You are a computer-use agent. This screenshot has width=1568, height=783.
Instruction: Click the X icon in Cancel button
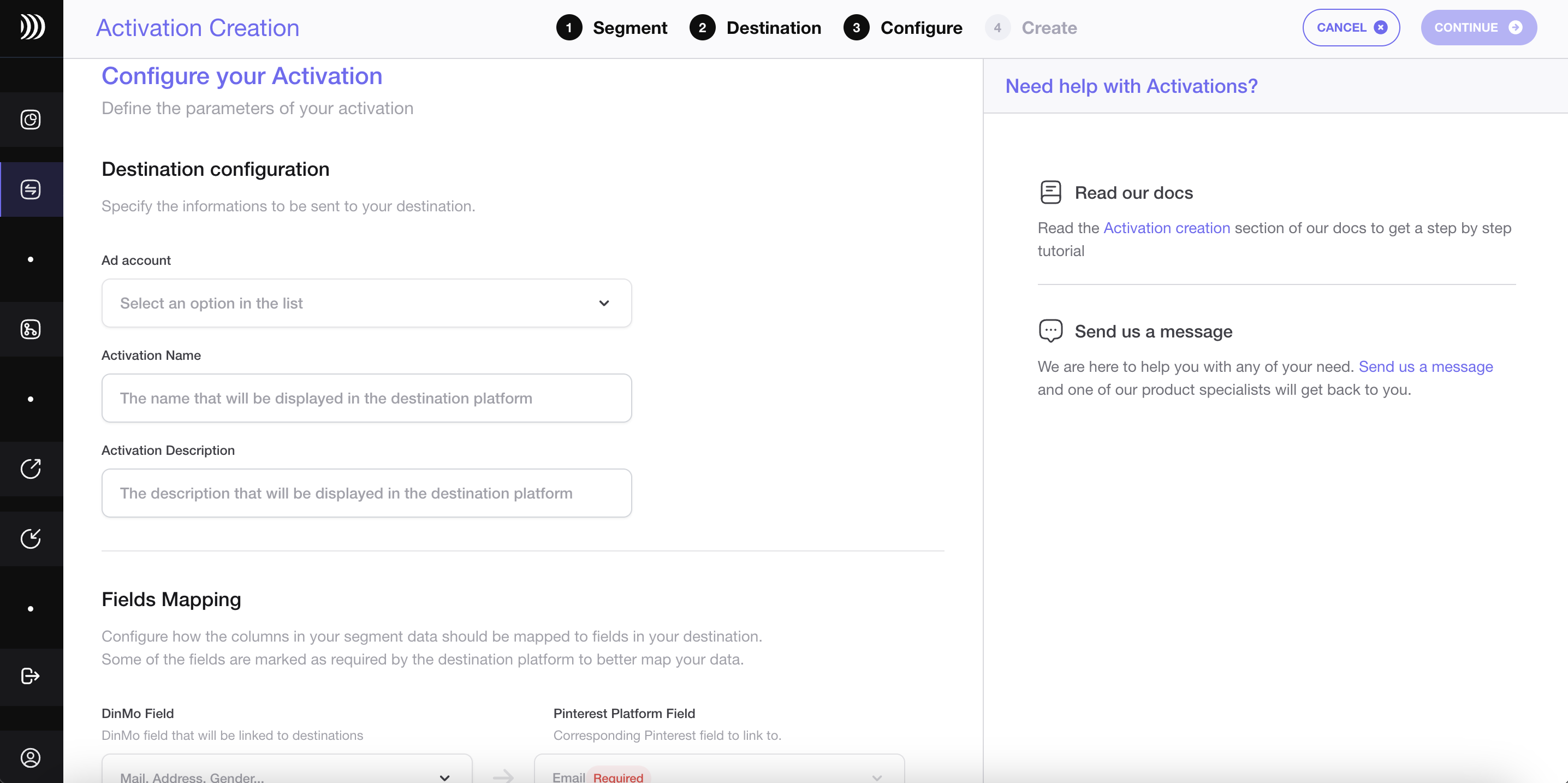tap(1381, 27)
